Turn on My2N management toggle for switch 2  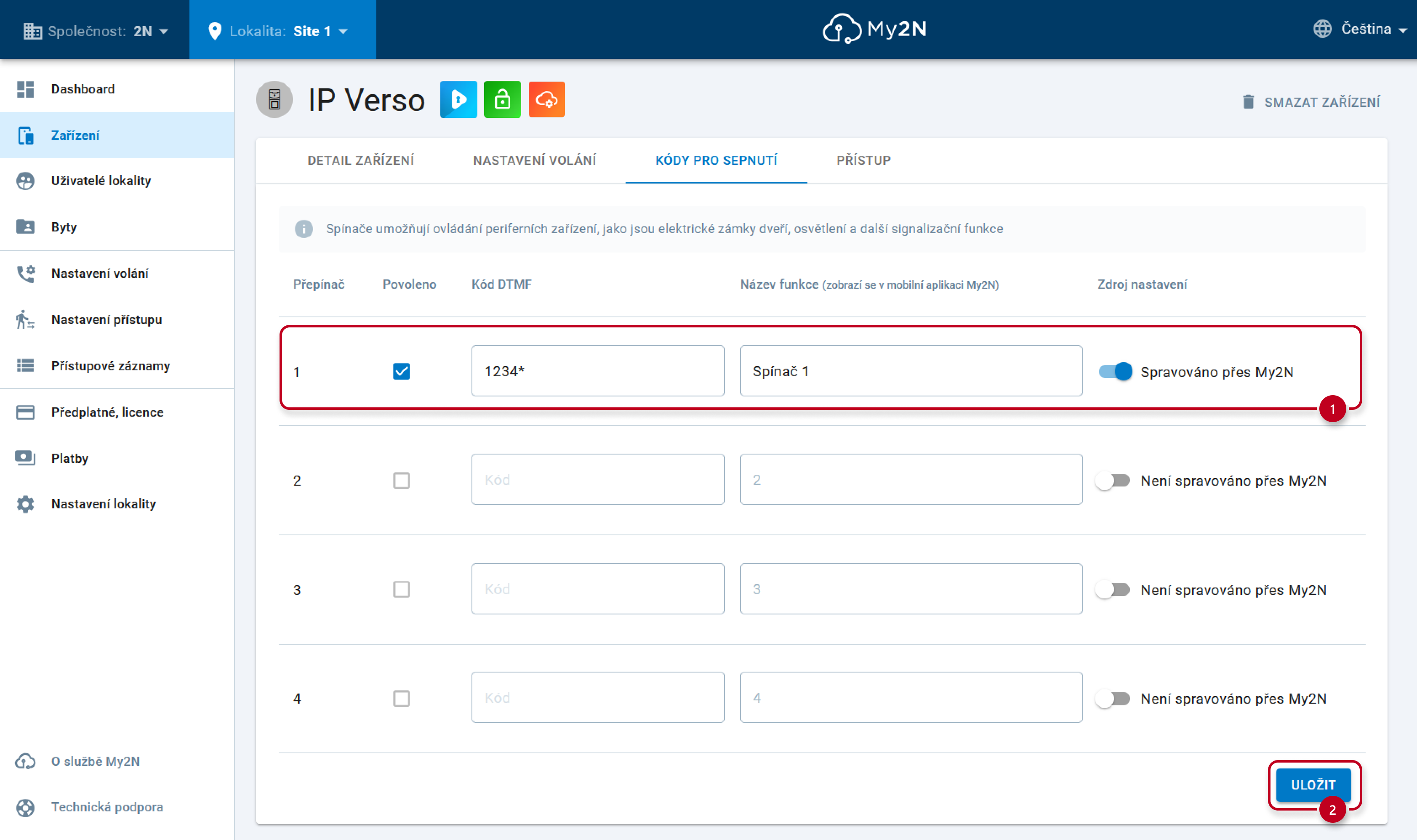[1113, 481]
